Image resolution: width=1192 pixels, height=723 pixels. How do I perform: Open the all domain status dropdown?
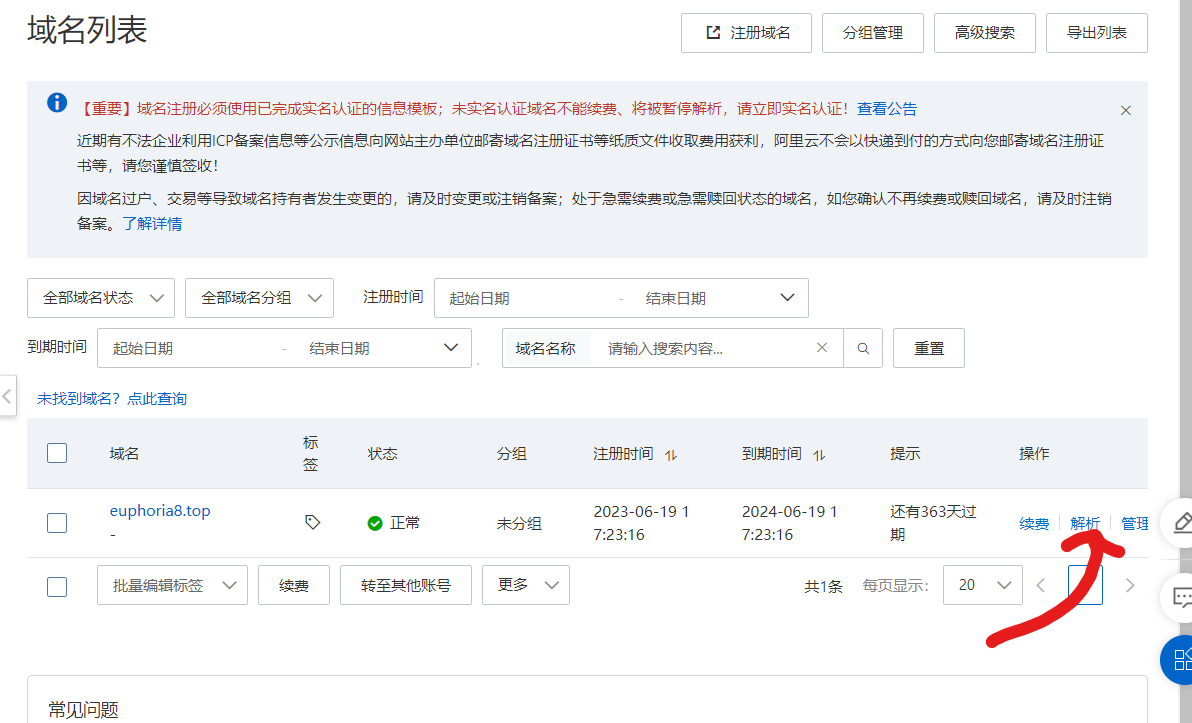[x=101, y=298]
